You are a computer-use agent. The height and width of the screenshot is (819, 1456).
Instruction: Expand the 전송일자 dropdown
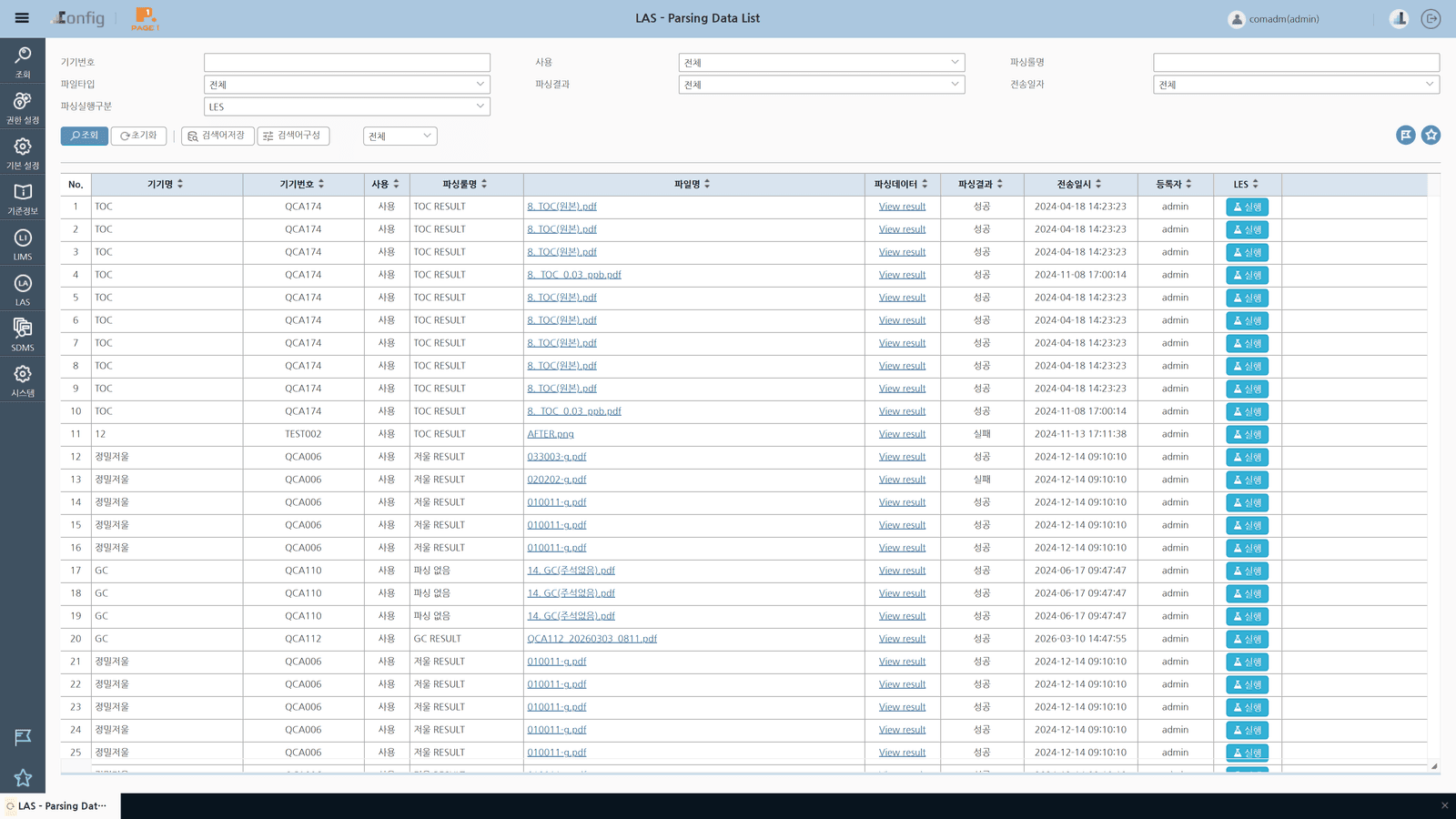pos(1296,85)
